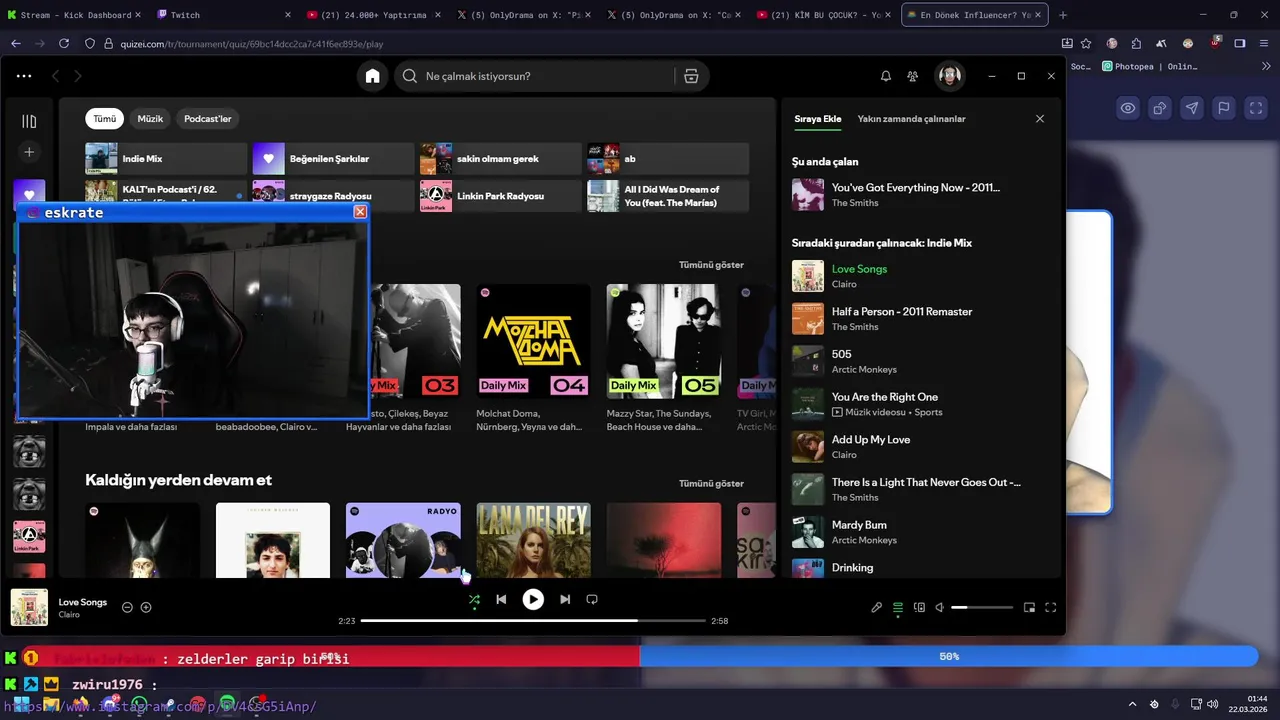
Task: Close the queue panel with the X
Action: [1040, 119]
